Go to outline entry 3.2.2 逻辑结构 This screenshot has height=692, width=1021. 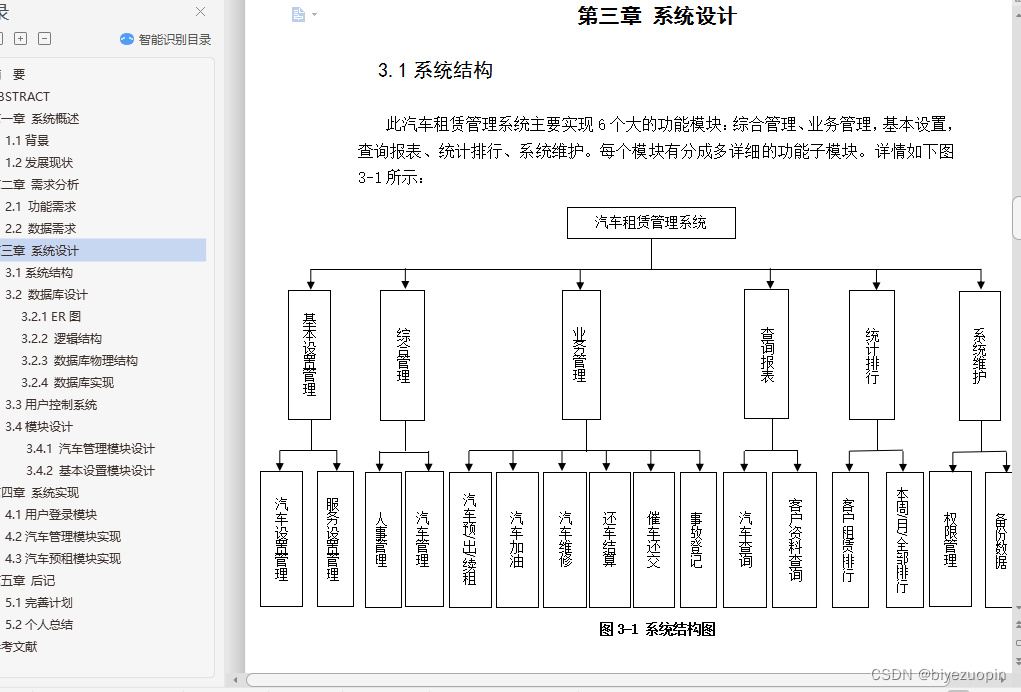(61, 339)
